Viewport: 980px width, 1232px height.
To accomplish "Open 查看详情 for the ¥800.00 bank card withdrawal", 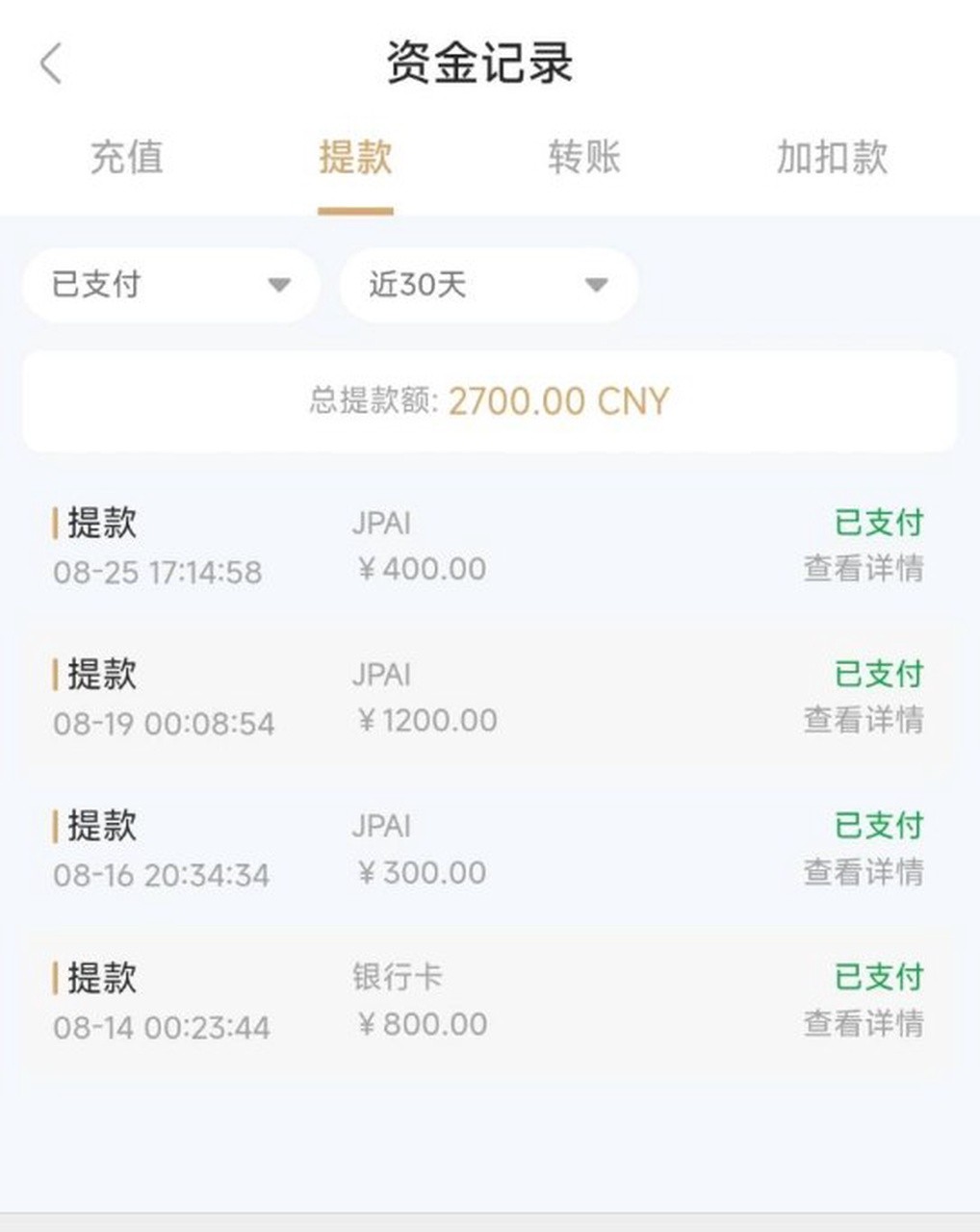I will pos(864,1023).
